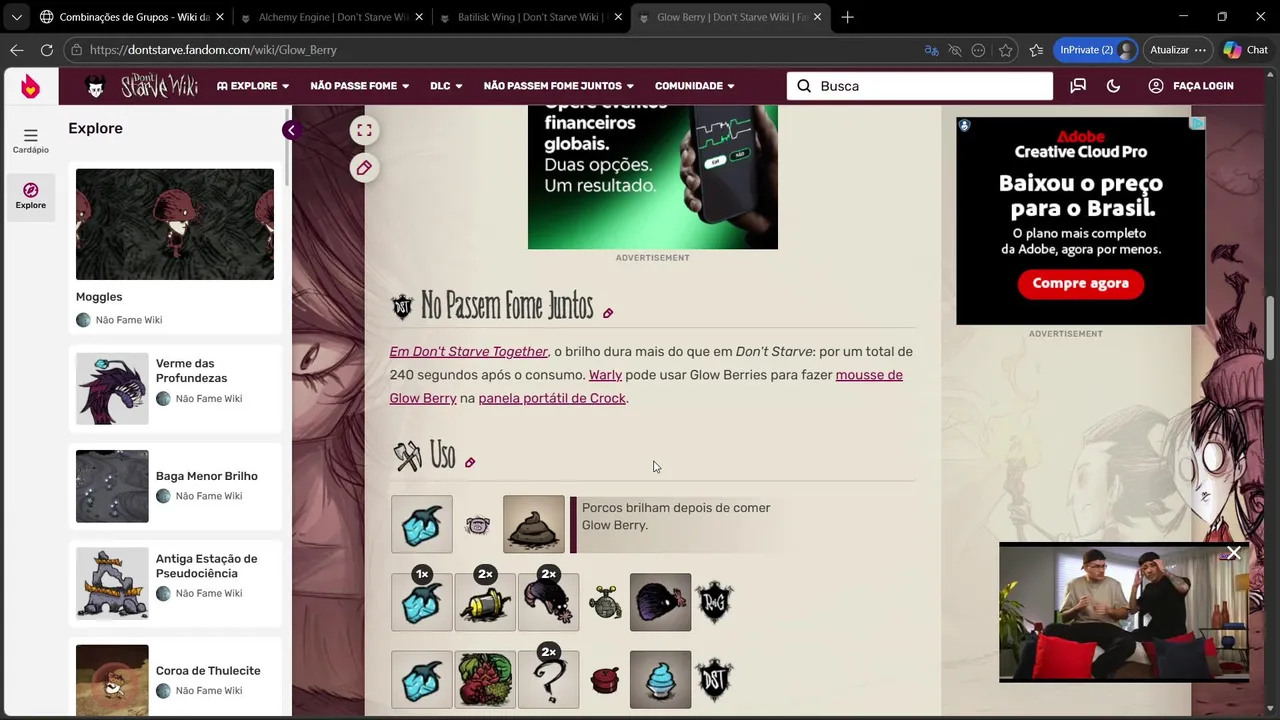1280x720 pixels.
Task: Open the Cardápio hamburger menu
Action: tap(30, 141)
